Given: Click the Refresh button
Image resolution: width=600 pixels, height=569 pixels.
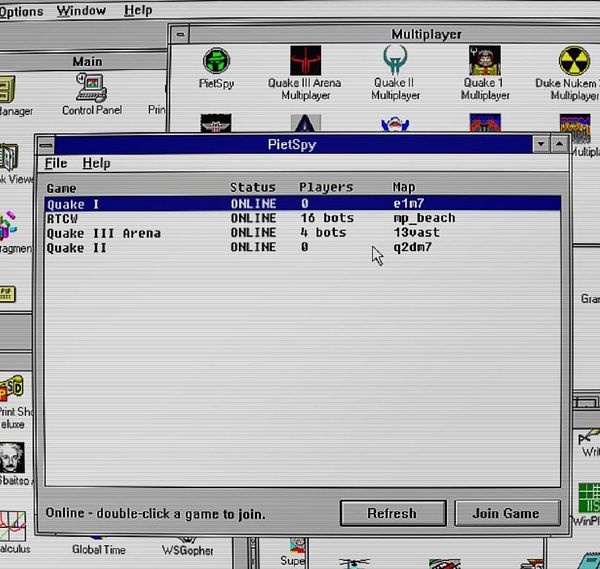Looking at the screenshot, I should [x=393, y=513].
